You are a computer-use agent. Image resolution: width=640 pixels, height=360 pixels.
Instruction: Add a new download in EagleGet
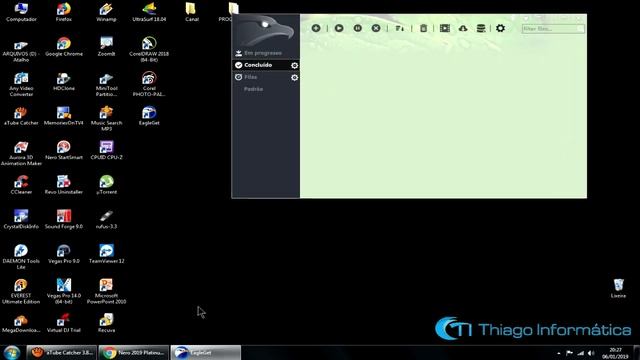pyautogui.click(x=316, y=28)
